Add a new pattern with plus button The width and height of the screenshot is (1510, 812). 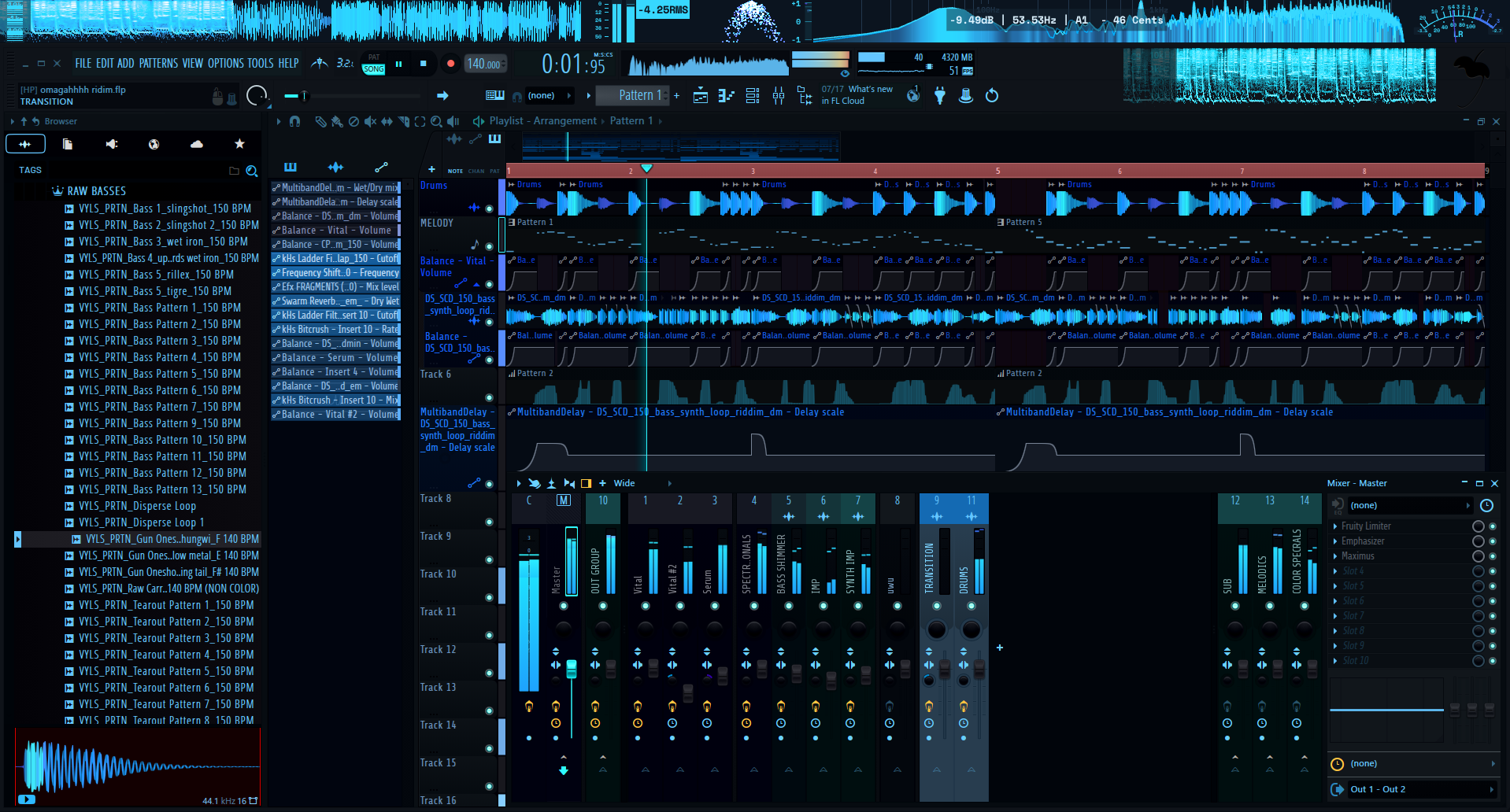pyautogui.click(x=676, y=95)
